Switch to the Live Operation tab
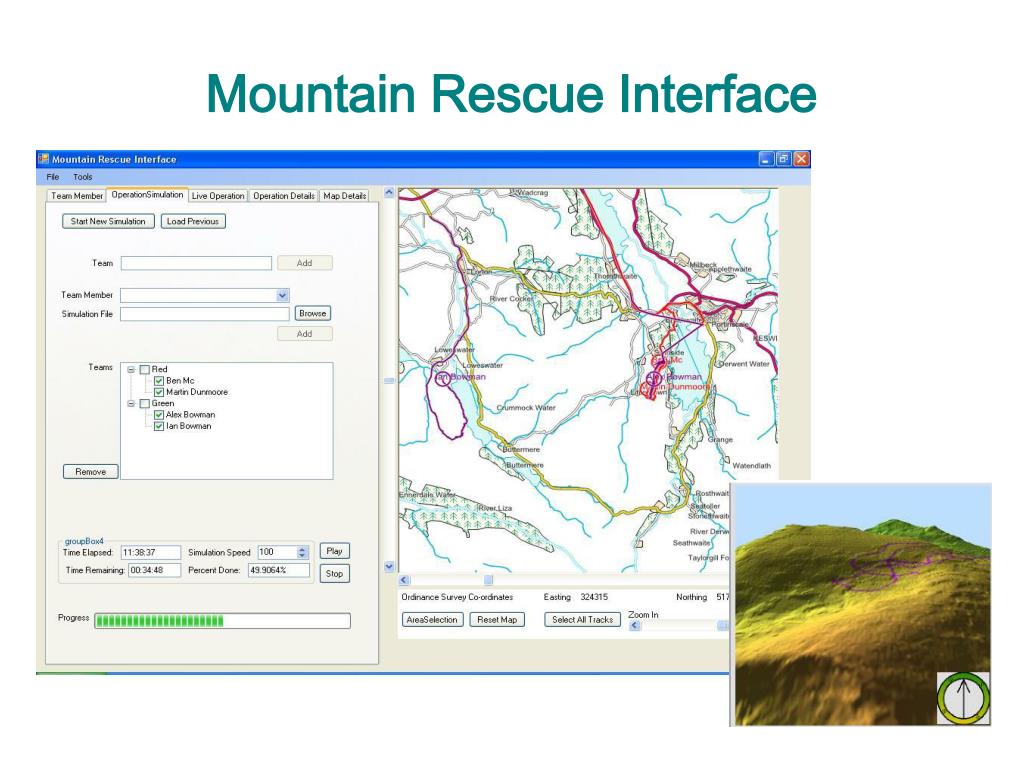The height and width of the screenshot is (768, 1024). [x=218, y=196]
